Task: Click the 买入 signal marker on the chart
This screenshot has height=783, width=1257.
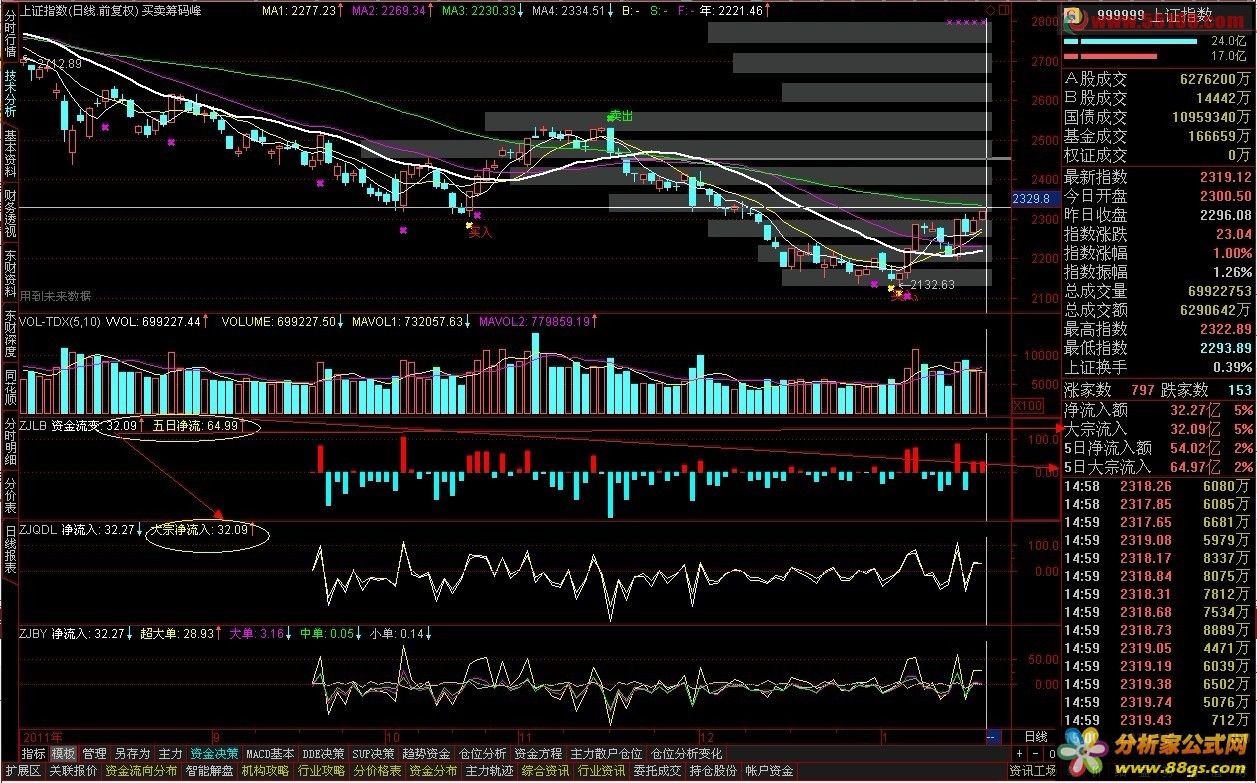Action: 481,232
